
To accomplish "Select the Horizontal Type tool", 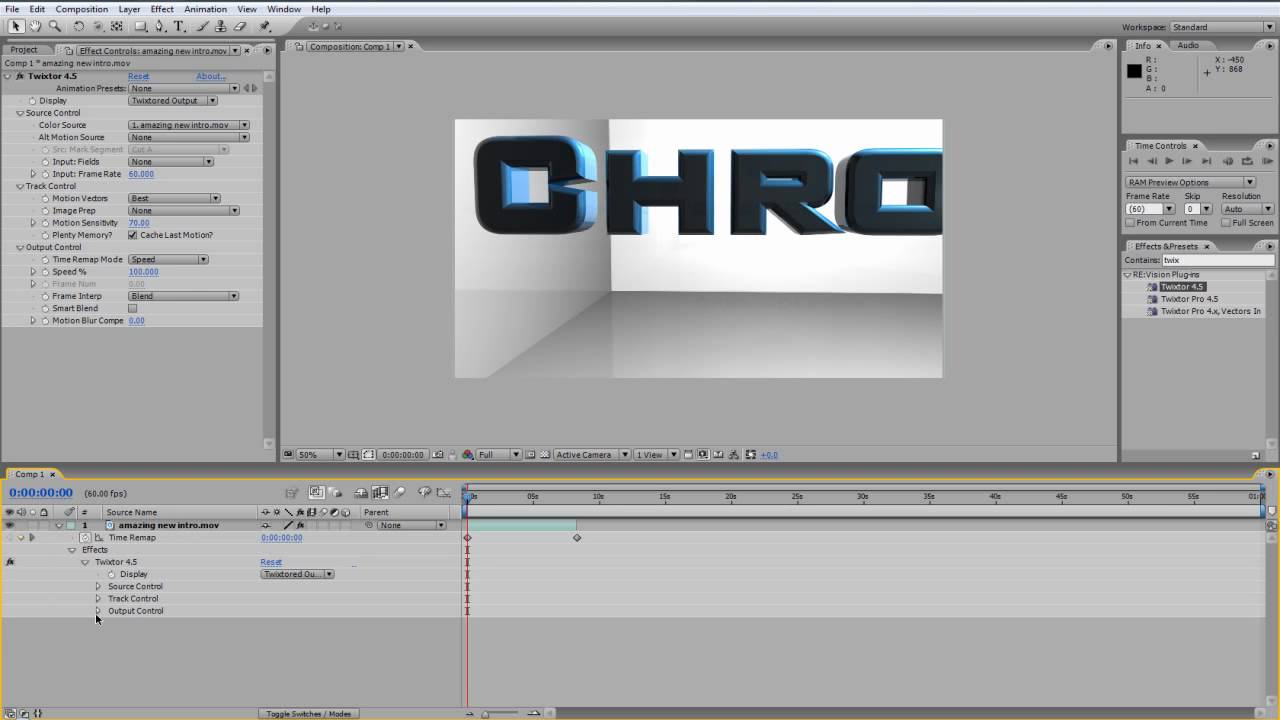I will click(x=179, y=27).
